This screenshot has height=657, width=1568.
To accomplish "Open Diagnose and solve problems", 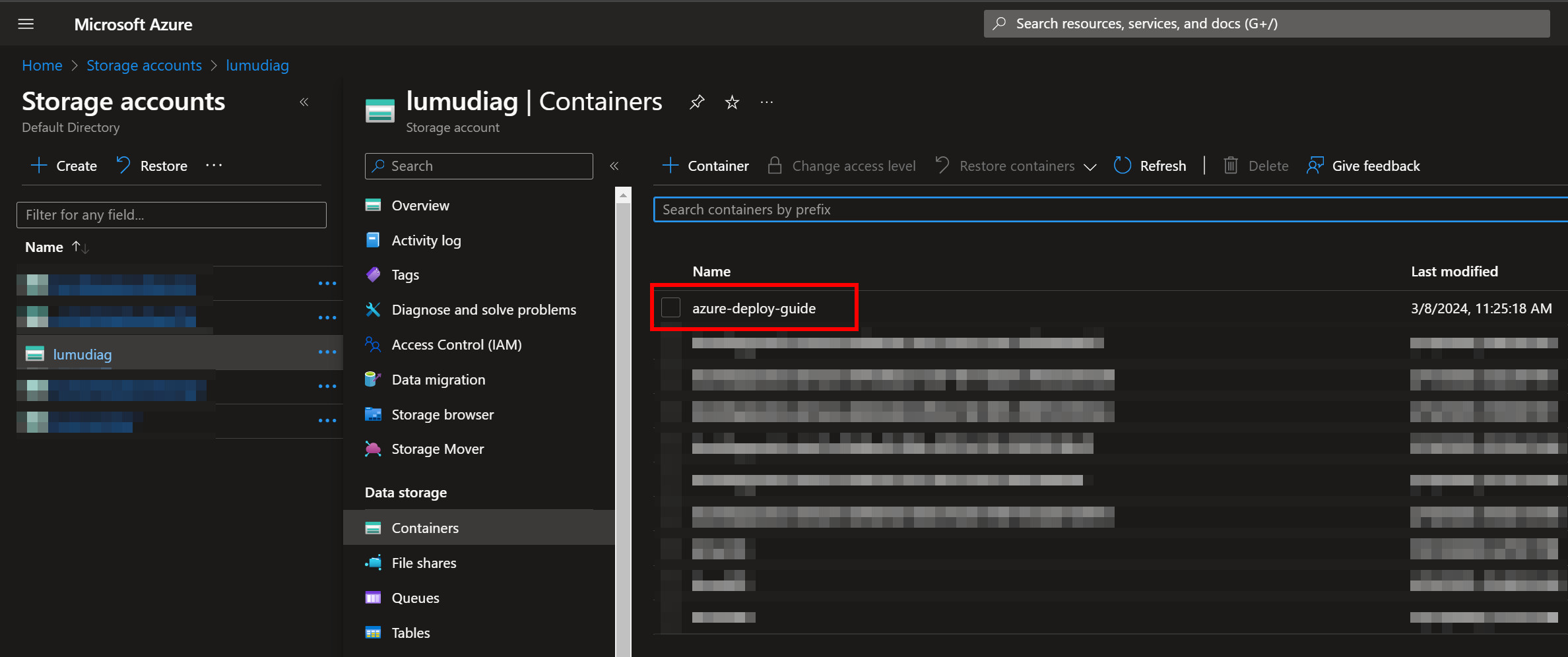I will point(483,309).
